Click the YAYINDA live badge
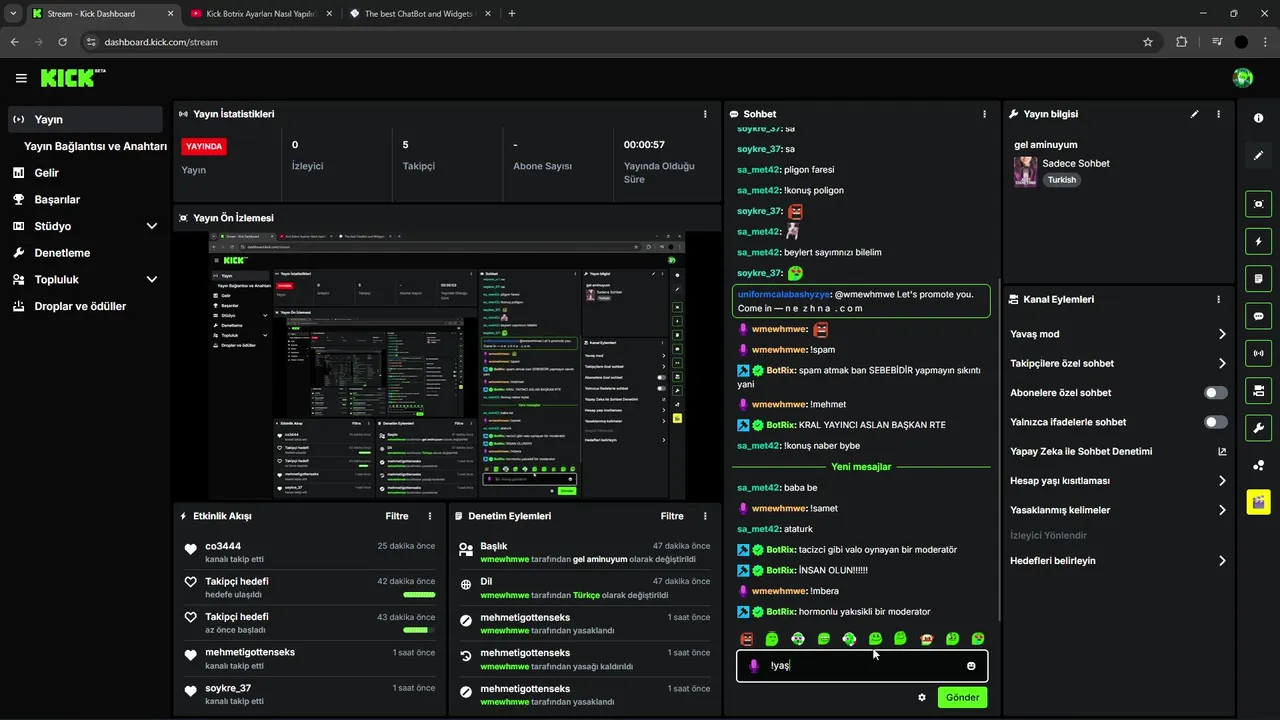This screenshot has height=720, width=1280. coord(204,146)
